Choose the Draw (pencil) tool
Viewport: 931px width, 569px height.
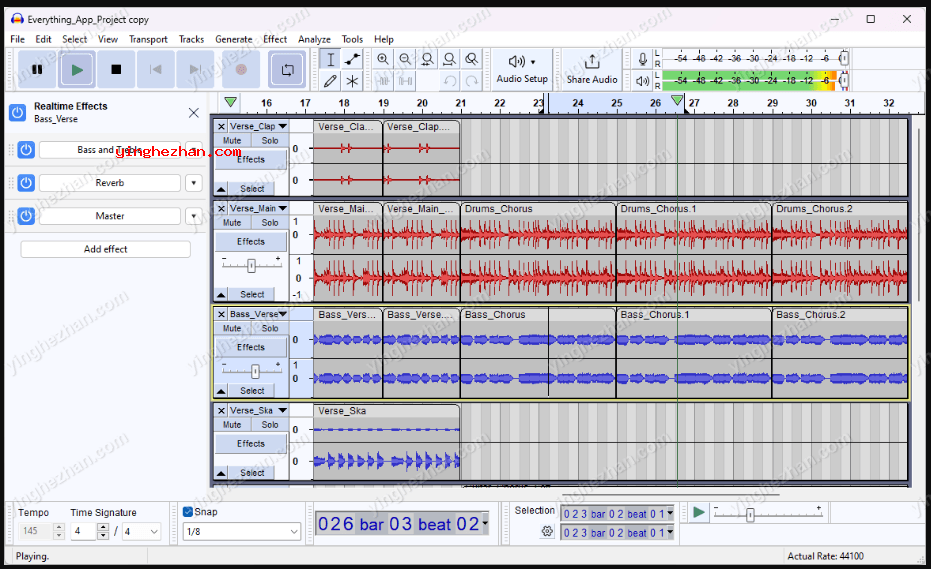pyautogui.click(x=330, y=81)
